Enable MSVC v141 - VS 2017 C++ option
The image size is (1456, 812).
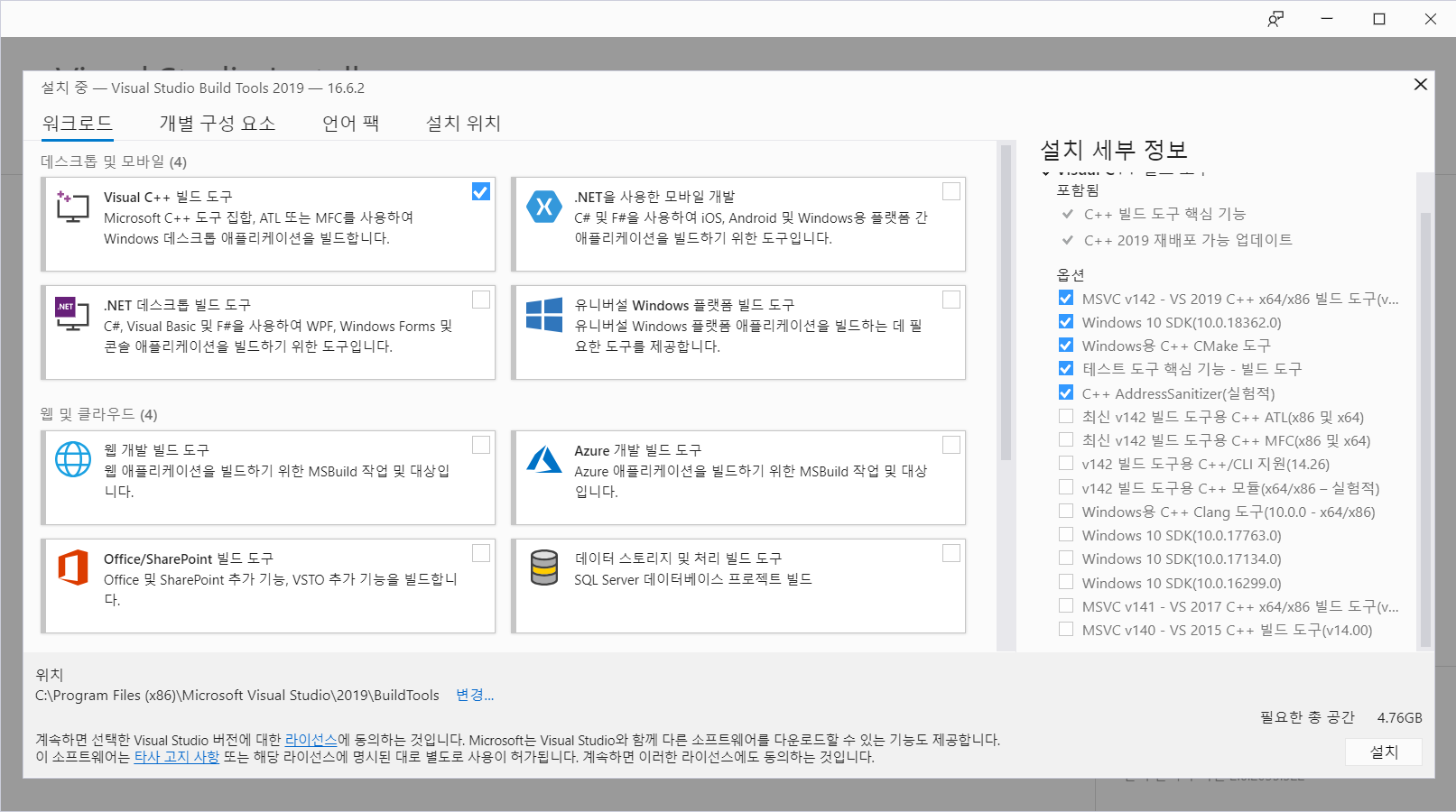pyautogui.click(x=1066, y=606)
